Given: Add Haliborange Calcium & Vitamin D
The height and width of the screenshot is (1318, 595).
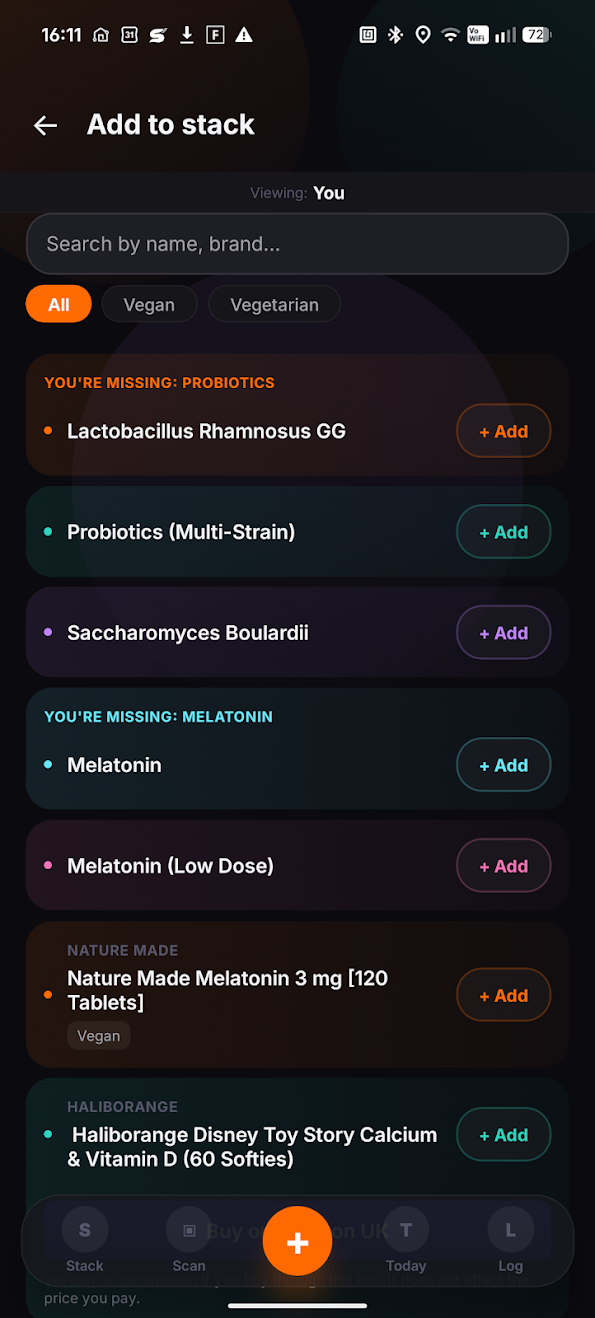Looking at the screenshot, I should click(x=504, y=1135).
